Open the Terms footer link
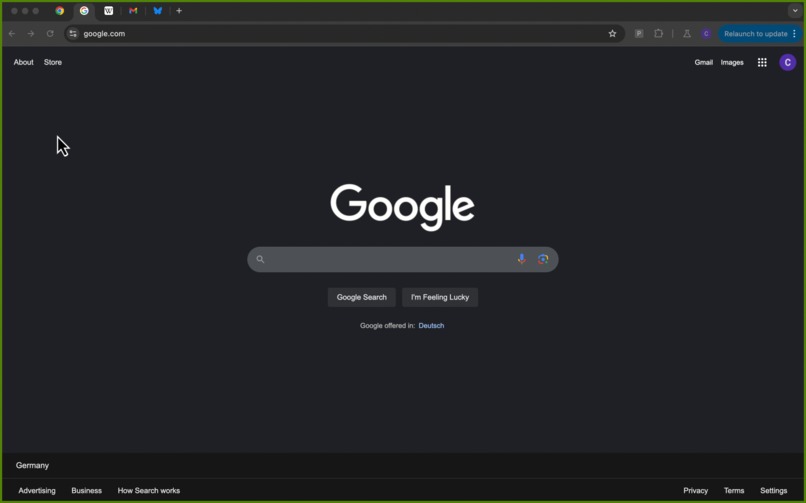Image resolution: width=806 pixels, height=503 pixels. (734, 491)
